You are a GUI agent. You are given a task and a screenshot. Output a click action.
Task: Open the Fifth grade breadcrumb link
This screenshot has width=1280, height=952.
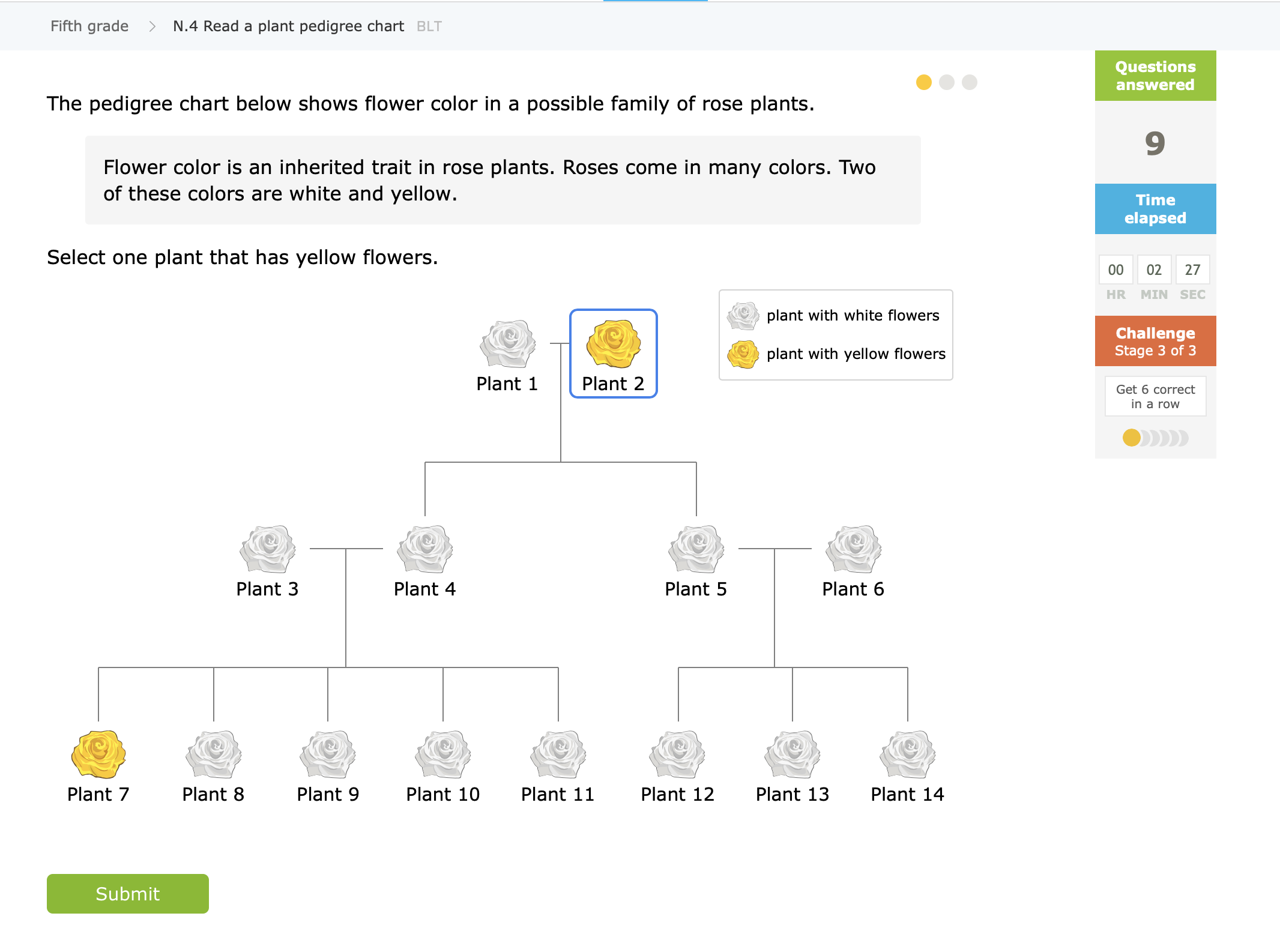(89, 26)
